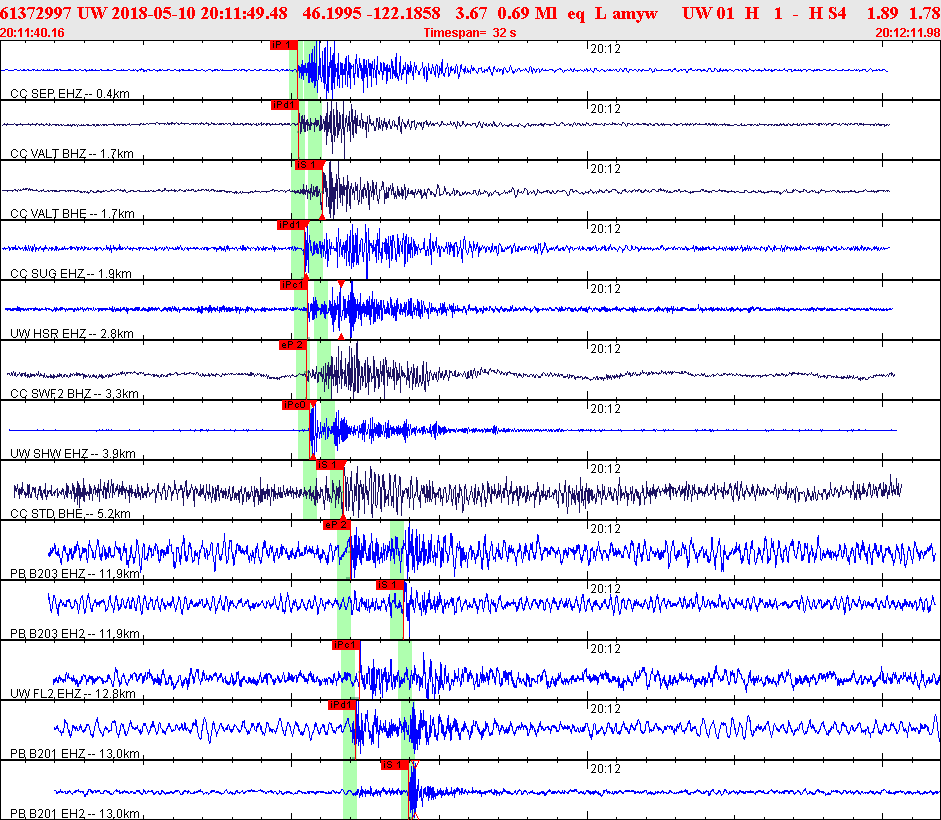The width and height of the screenshot is (941, 820).
Task: Click station label UW SHW EHZ -- 3.9km
Action: [73, 454]
